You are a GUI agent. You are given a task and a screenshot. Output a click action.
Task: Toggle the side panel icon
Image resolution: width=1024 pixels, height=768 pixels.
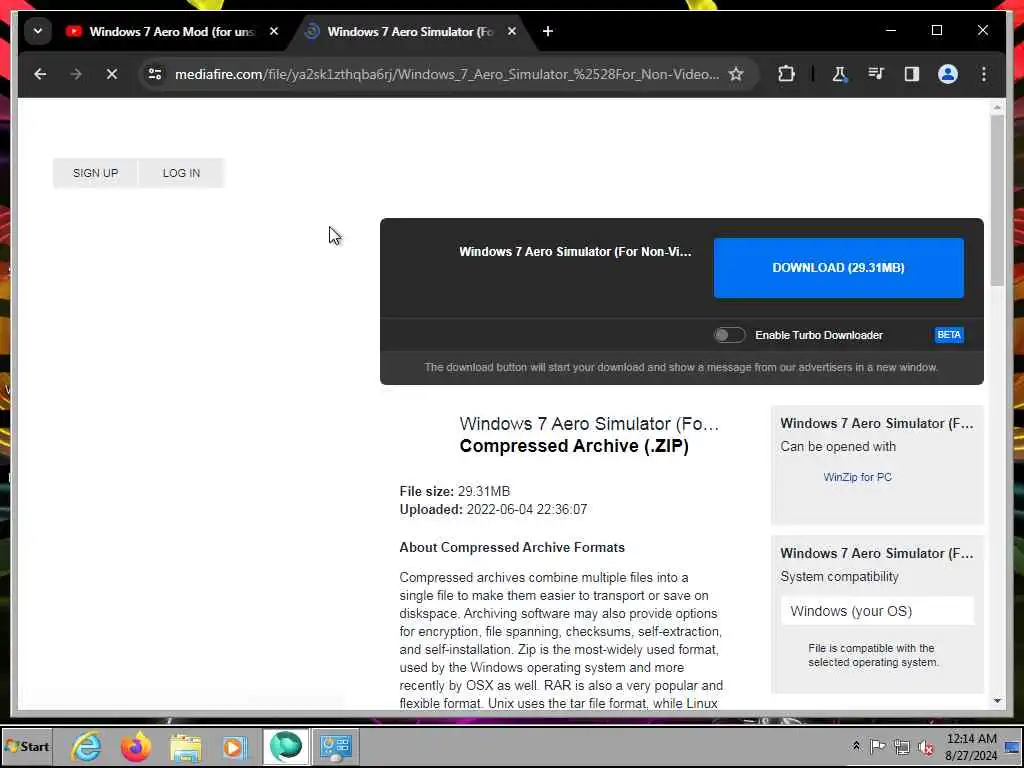912,74
